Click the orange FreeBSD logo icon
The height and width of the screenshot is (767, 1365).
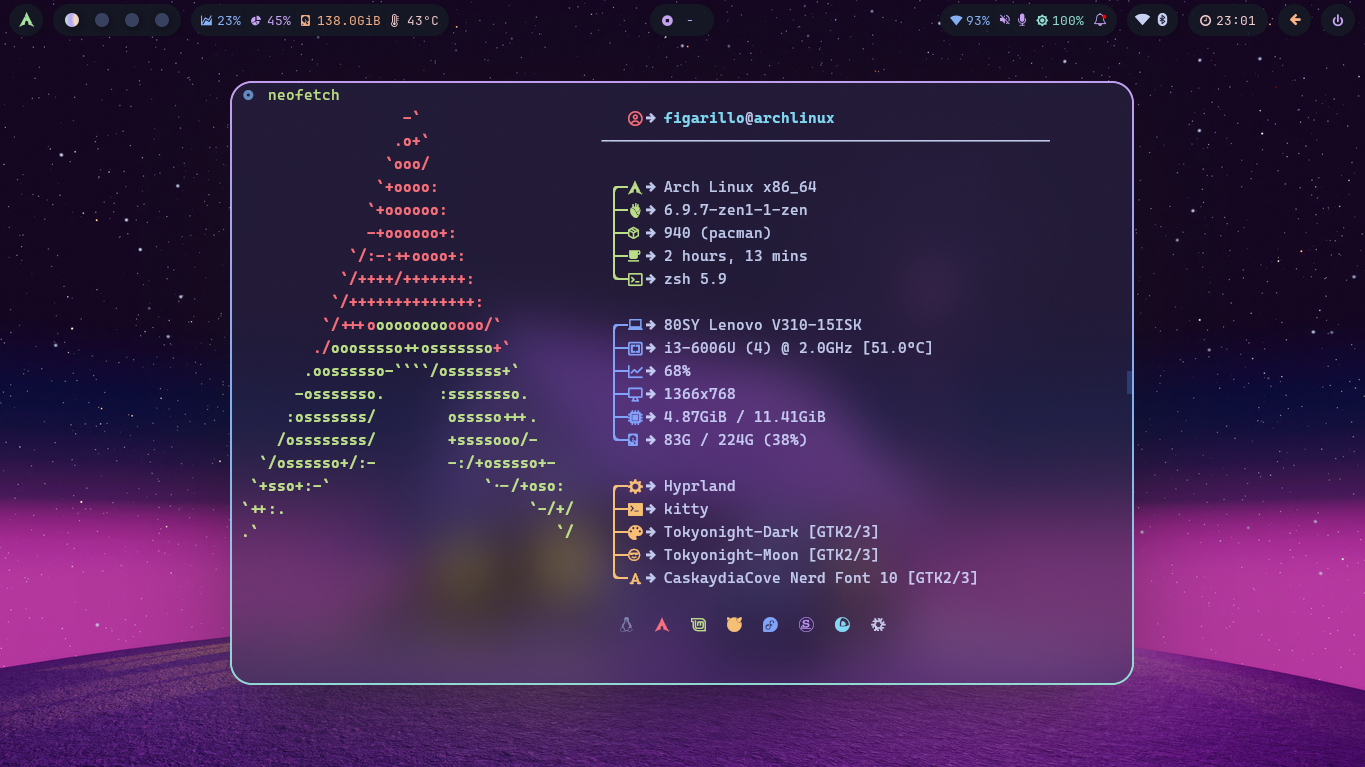[x=734, y=624]
